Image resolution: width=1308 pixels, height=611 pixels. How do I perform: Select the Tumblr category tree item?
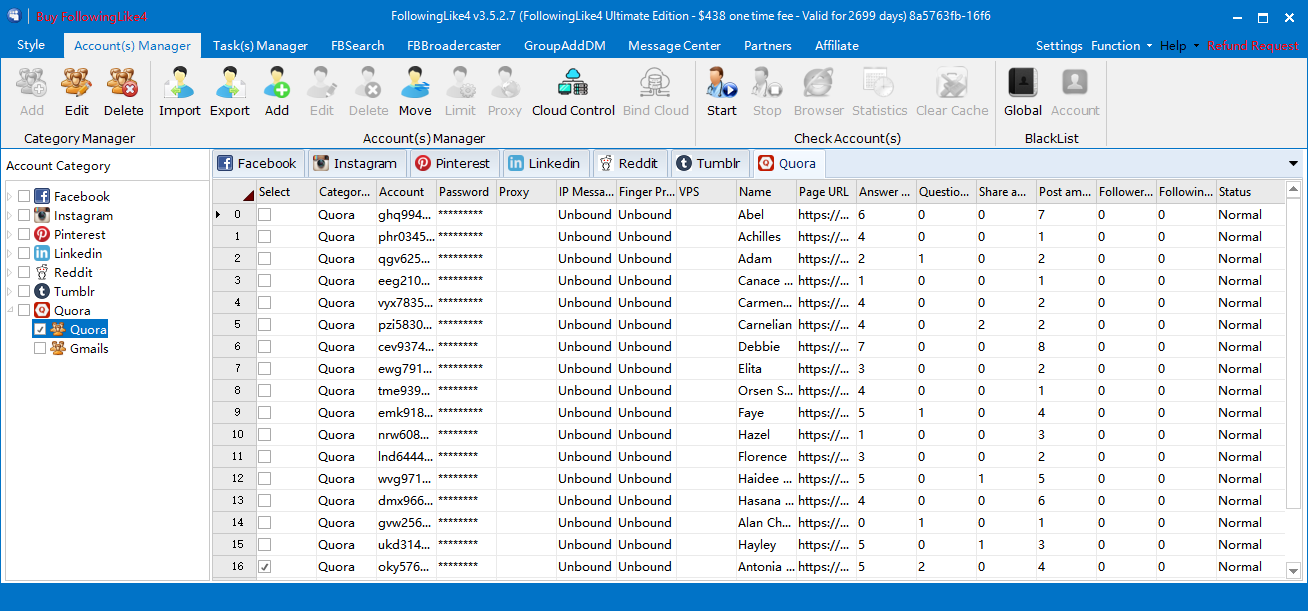(x=74, y=292)
